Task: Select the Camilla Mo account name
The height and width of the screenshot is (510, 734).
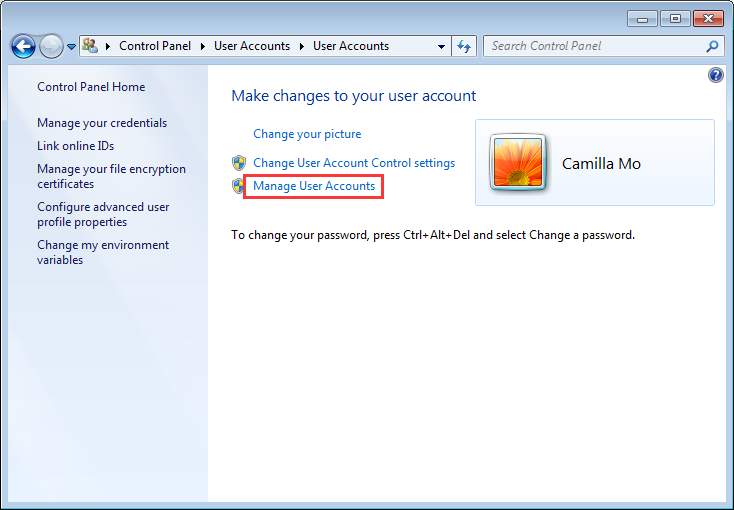Action: tap(601, 163)
